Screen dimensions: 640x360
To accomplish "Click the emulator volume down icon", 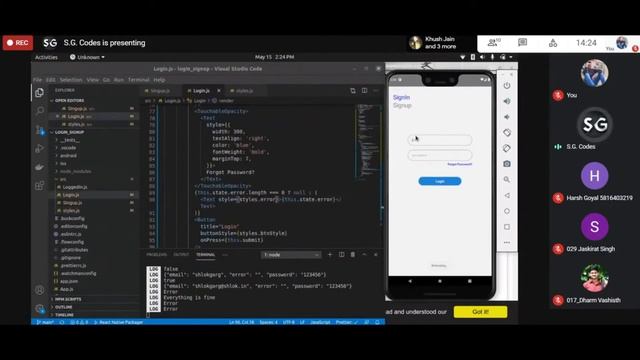I will tap(507, 117).
